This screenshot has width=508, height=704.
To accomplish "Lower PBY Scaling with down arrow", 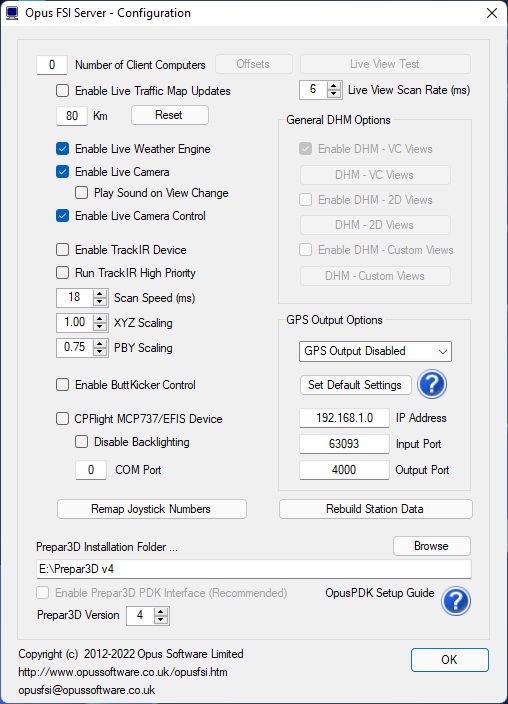I will pyautogui.click(x=100, y=352).
